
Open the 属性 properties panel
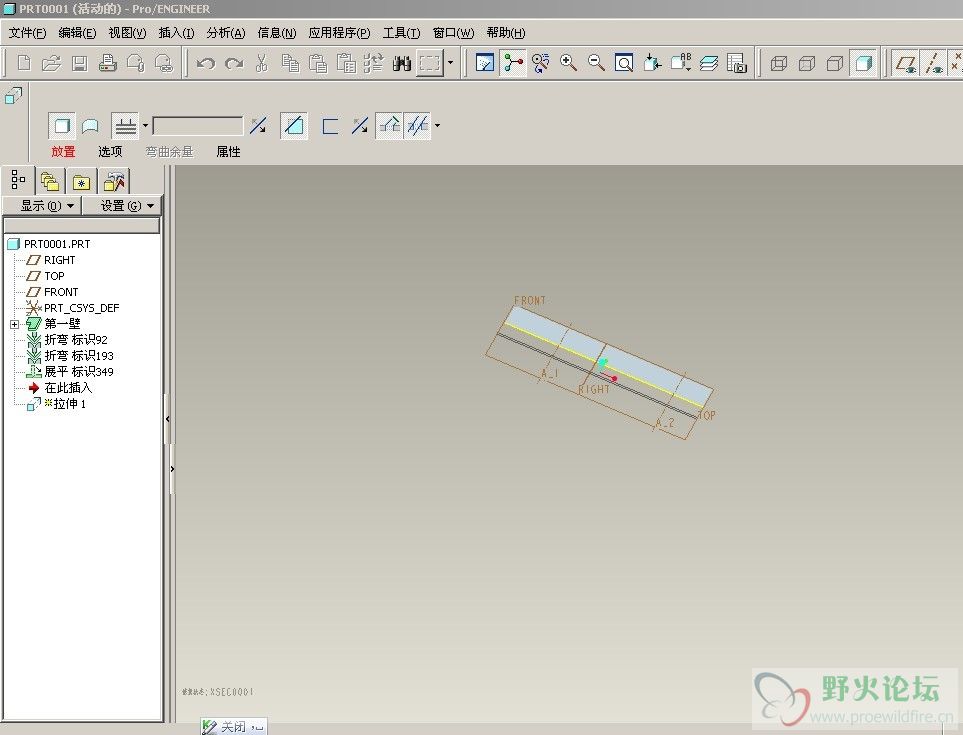(x=228, y=152)
